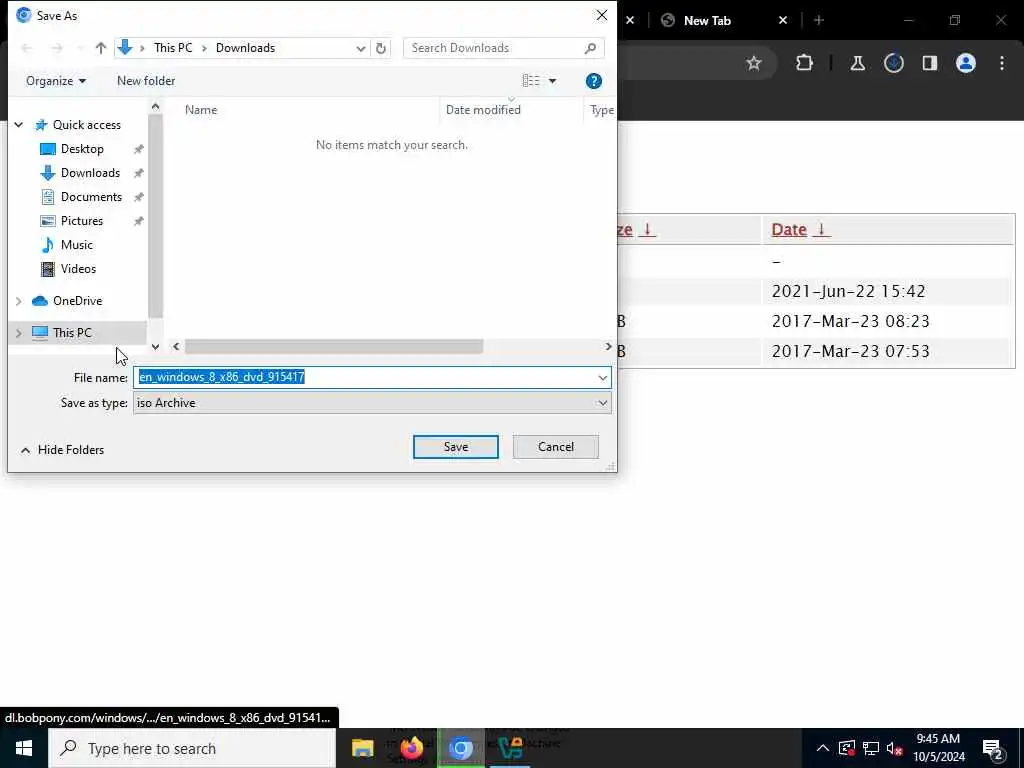Screen dimensions: 1024x768
Task: Select Desktop in Quick access
Action: pyautogui.click(x=82, y=149)
